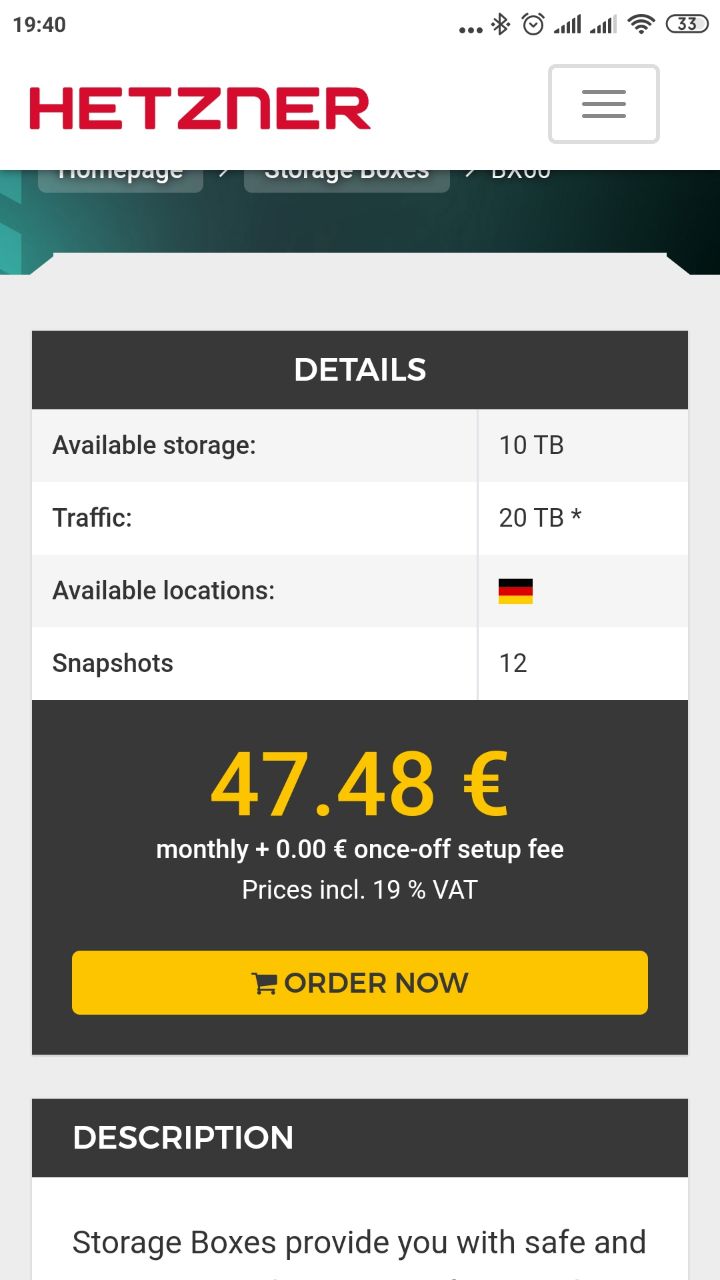Viewport: 720px width, 1280px height.
Task: Tap the Wi-Fi status icon
Action: click(641, 24)
